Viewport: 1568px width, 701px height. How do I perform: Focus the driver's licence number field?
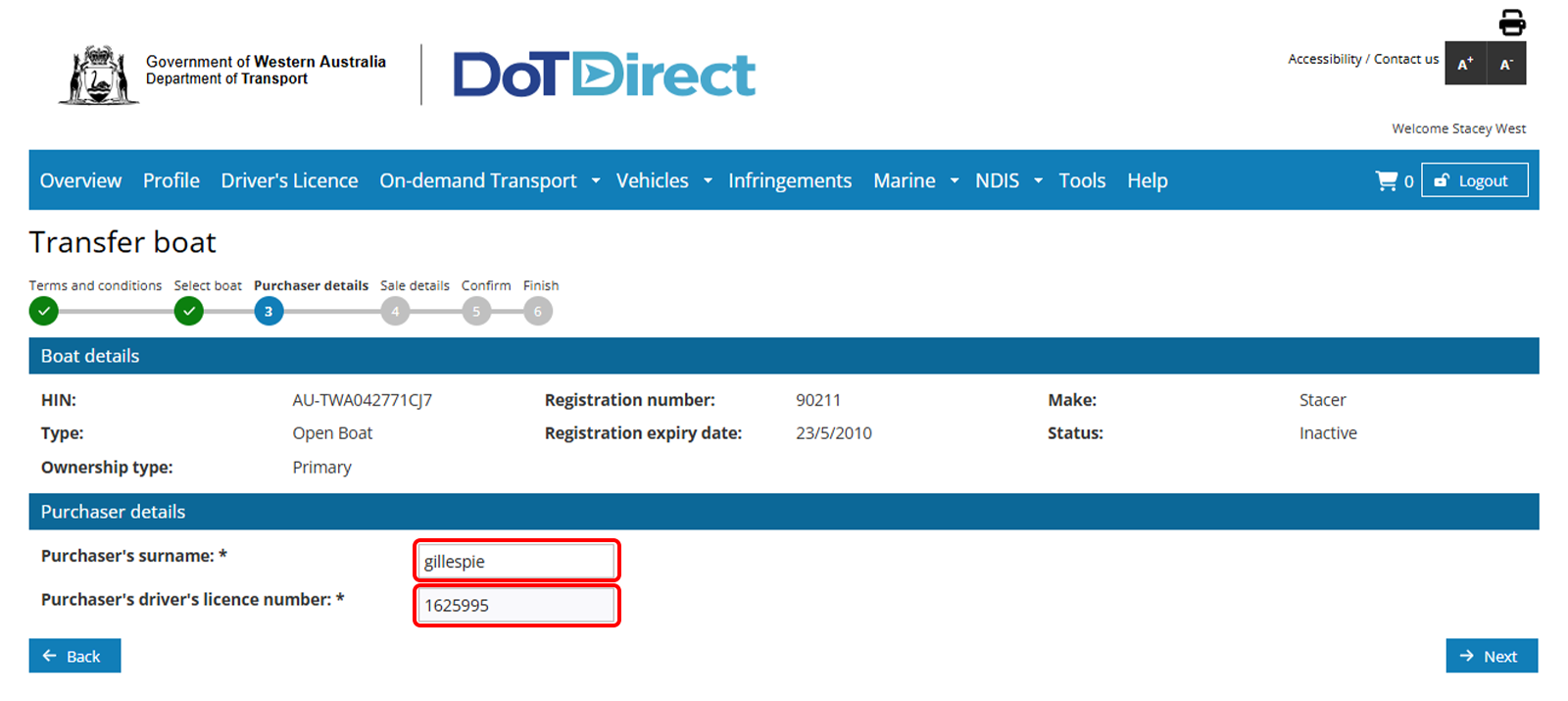(x=516, y=605)
